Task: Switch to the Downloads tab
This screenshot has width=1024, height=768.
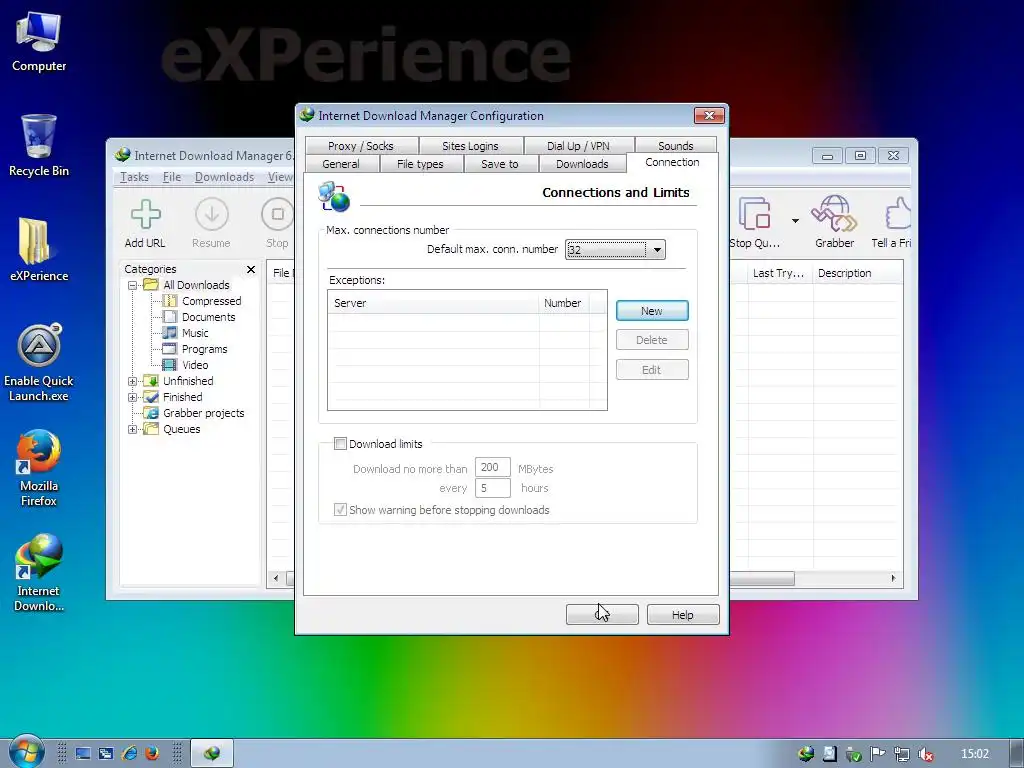Action: coord(582,164)
